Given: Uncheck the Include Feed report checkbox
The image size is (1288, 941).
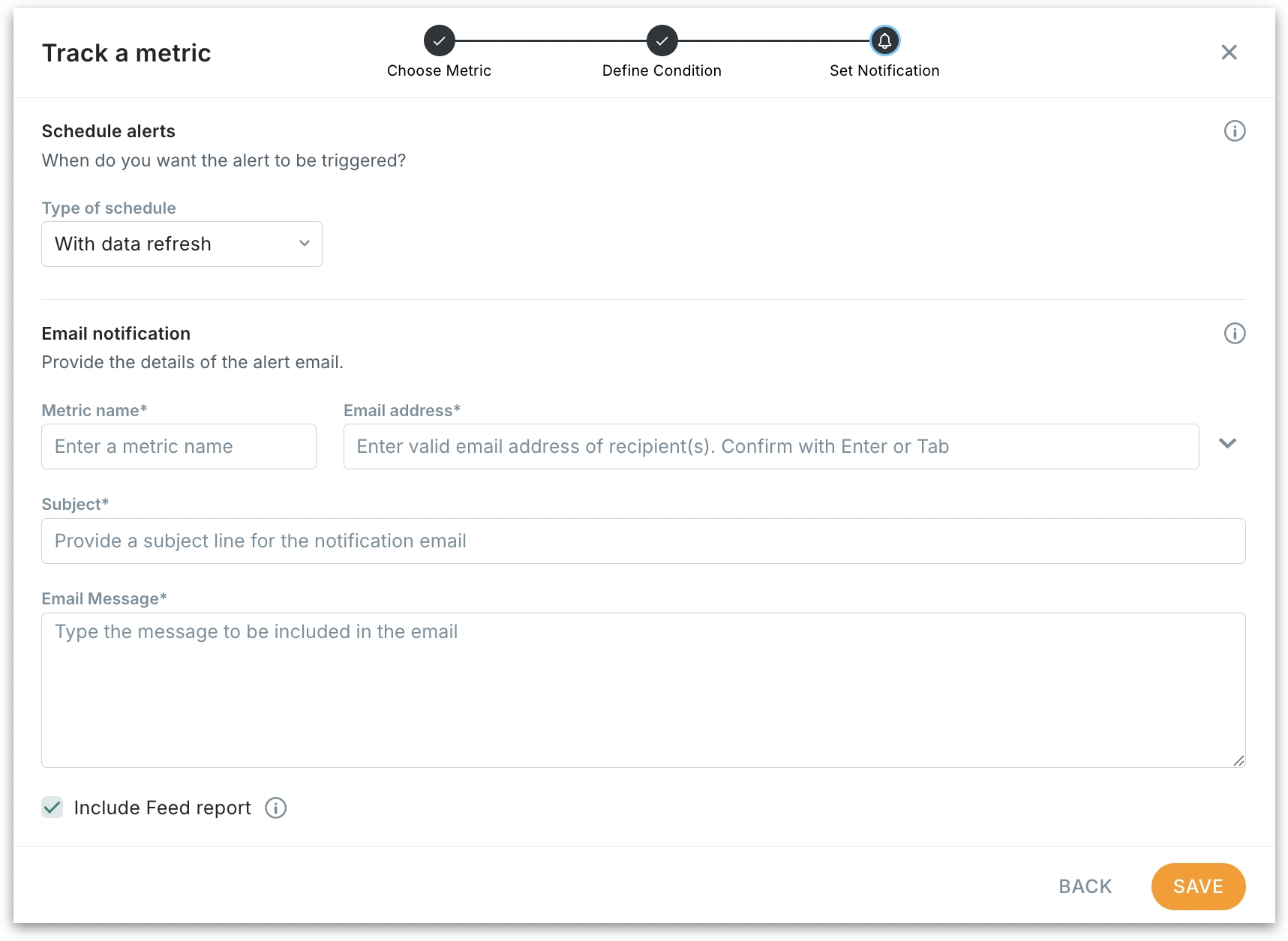Looking at the screenshot, I should (x=53, y=808).
